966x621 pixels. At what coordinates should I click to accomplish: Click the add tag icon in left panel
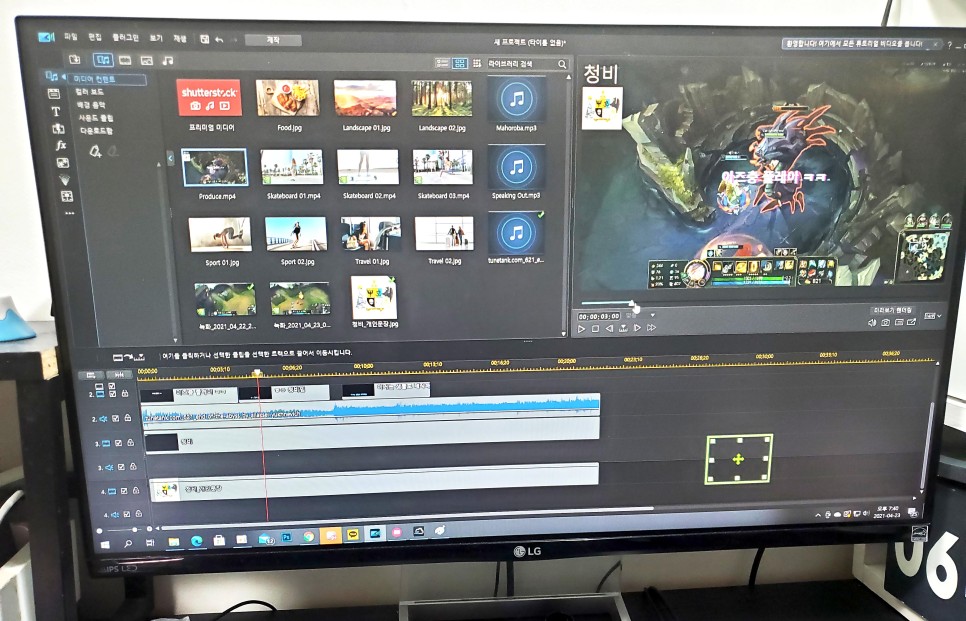[x=95, y=151]
